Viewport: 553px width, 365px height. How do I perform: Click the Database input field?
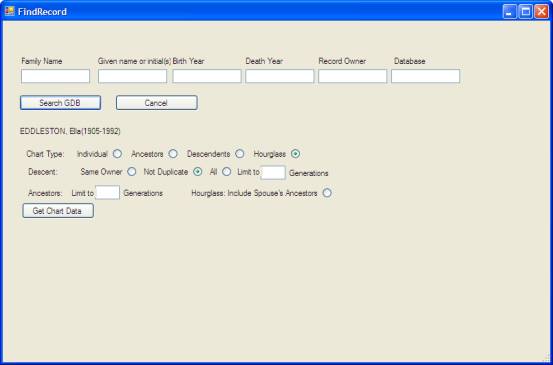(x=425, y=76)
